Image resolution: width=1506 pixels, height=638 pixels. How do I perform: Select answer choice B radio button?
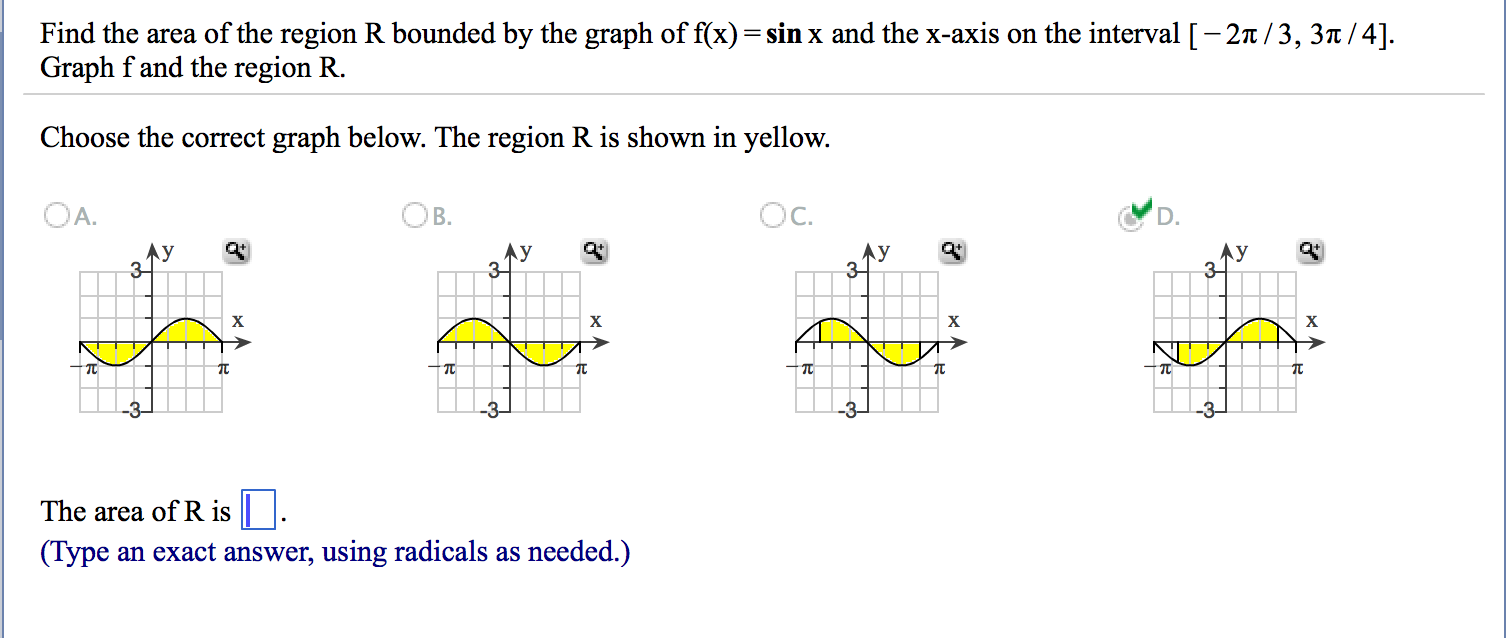pyautogui.click(x=414, y=215)
